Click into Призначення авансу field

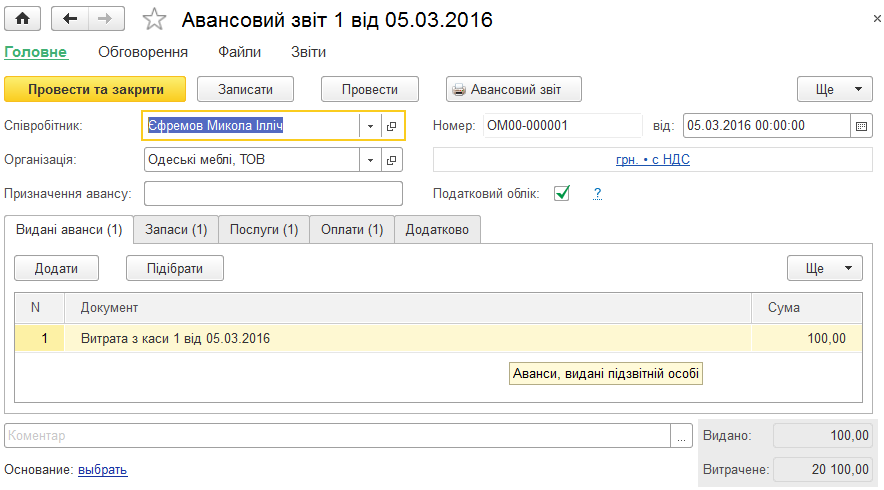click(273, 193)
